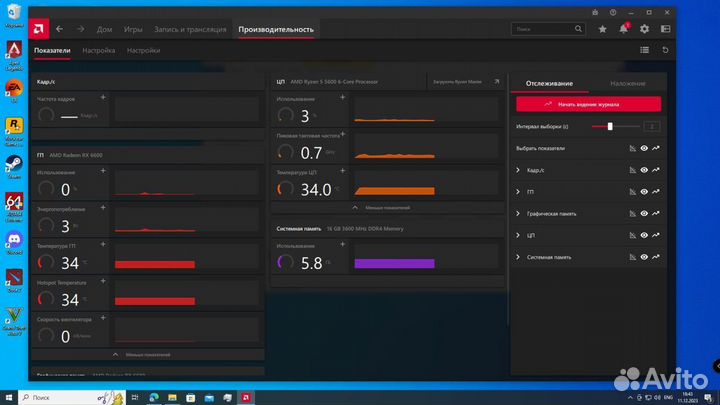Switch metrics to list view icon
This screenshot has height=405, width=720.
(645, 50)
